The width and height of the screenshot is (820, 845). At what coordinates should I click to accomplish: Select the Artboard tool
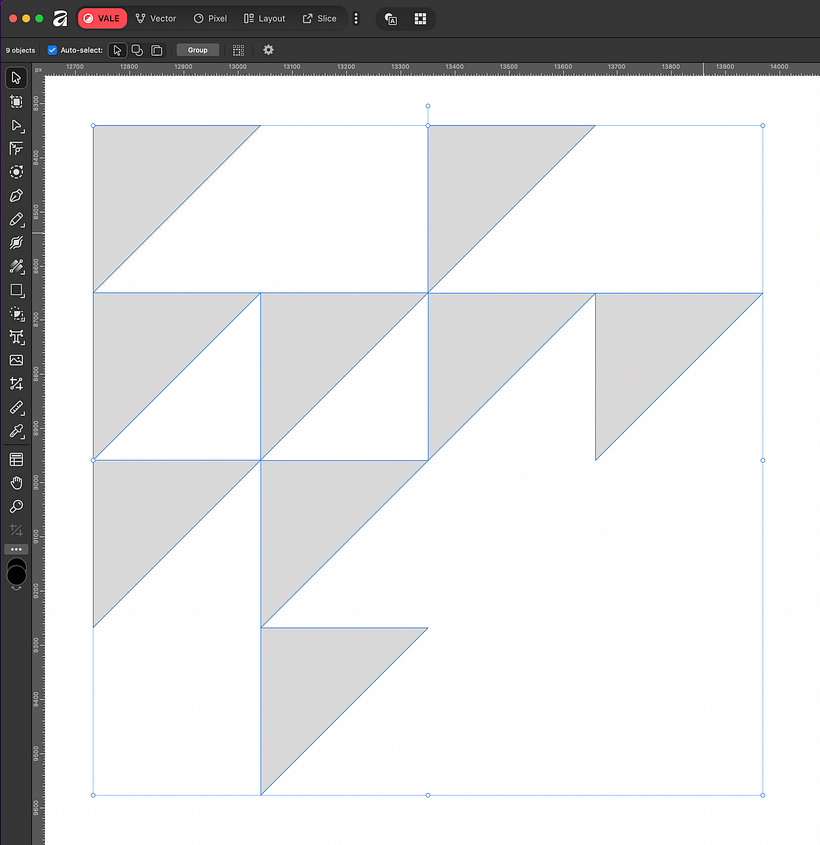coord(16,102)
